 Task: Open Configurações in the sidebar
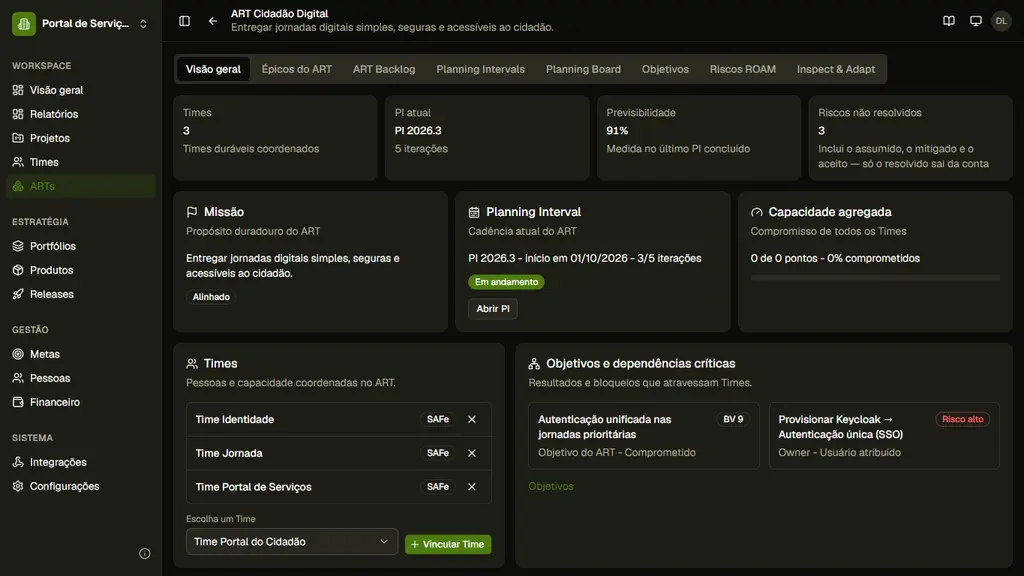click(x=81, y=487)
